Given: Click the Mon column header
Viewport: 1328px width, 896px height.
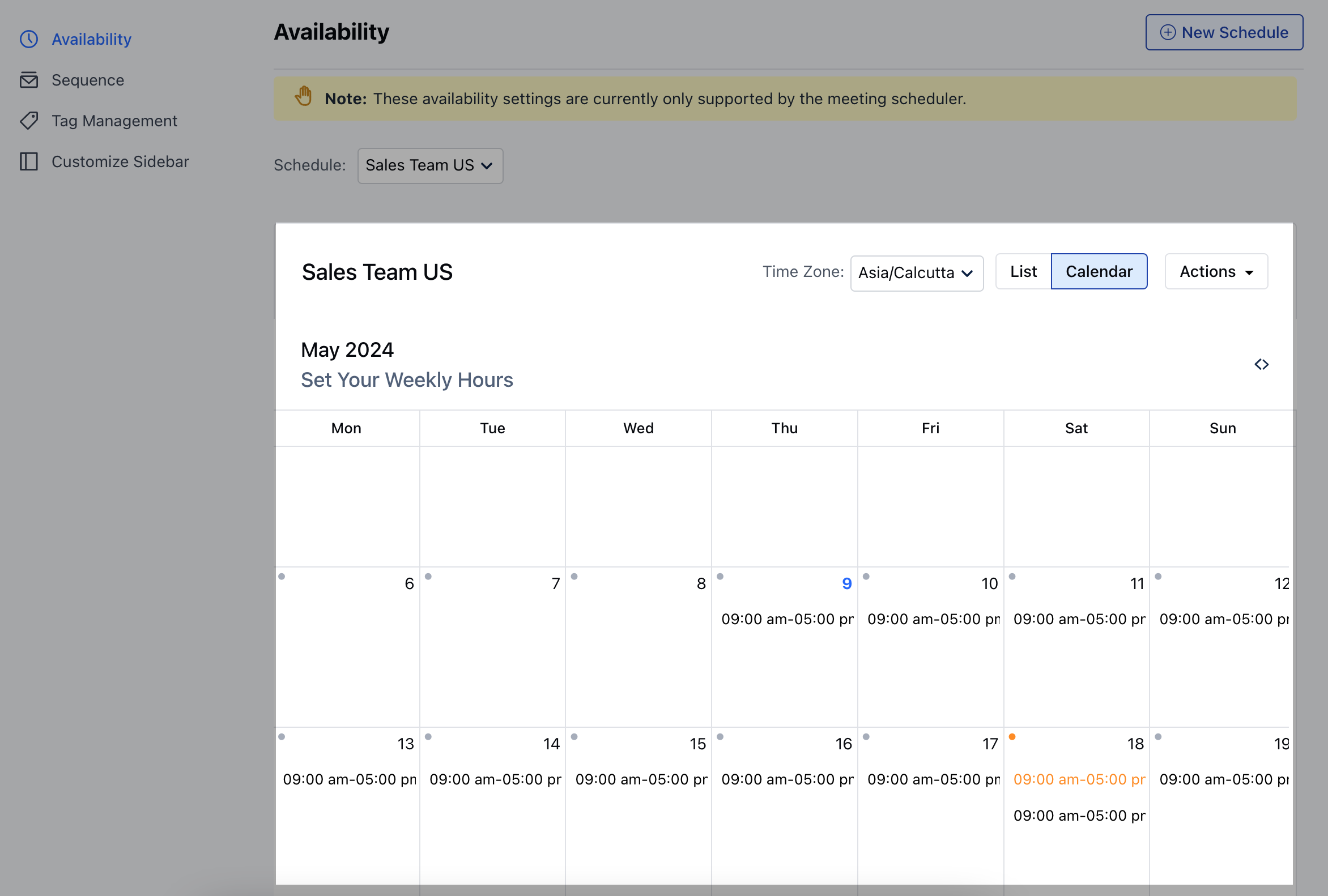Looking at the screenshot, I should tap(346, 428).
